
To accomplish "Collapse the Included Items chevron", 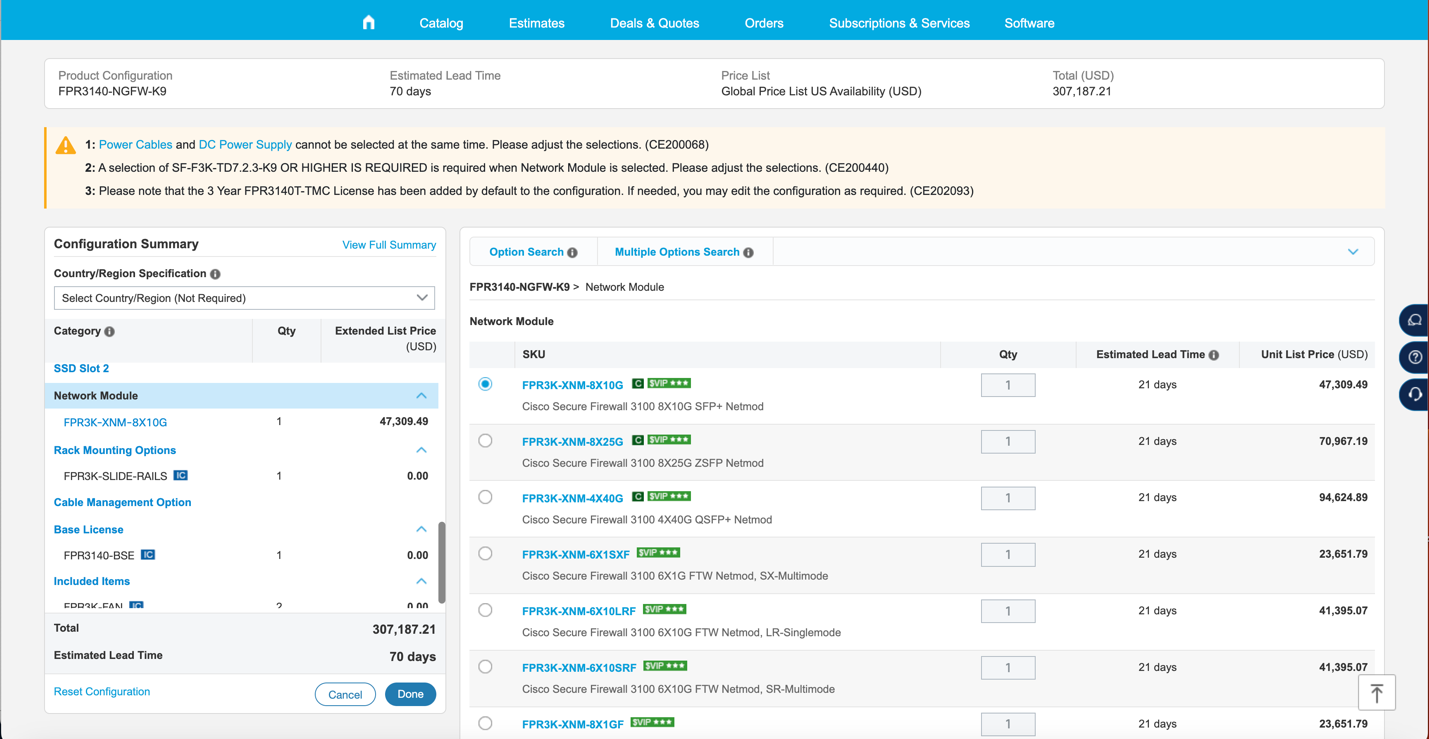I will pyautogui.click(x=421, y=581).
